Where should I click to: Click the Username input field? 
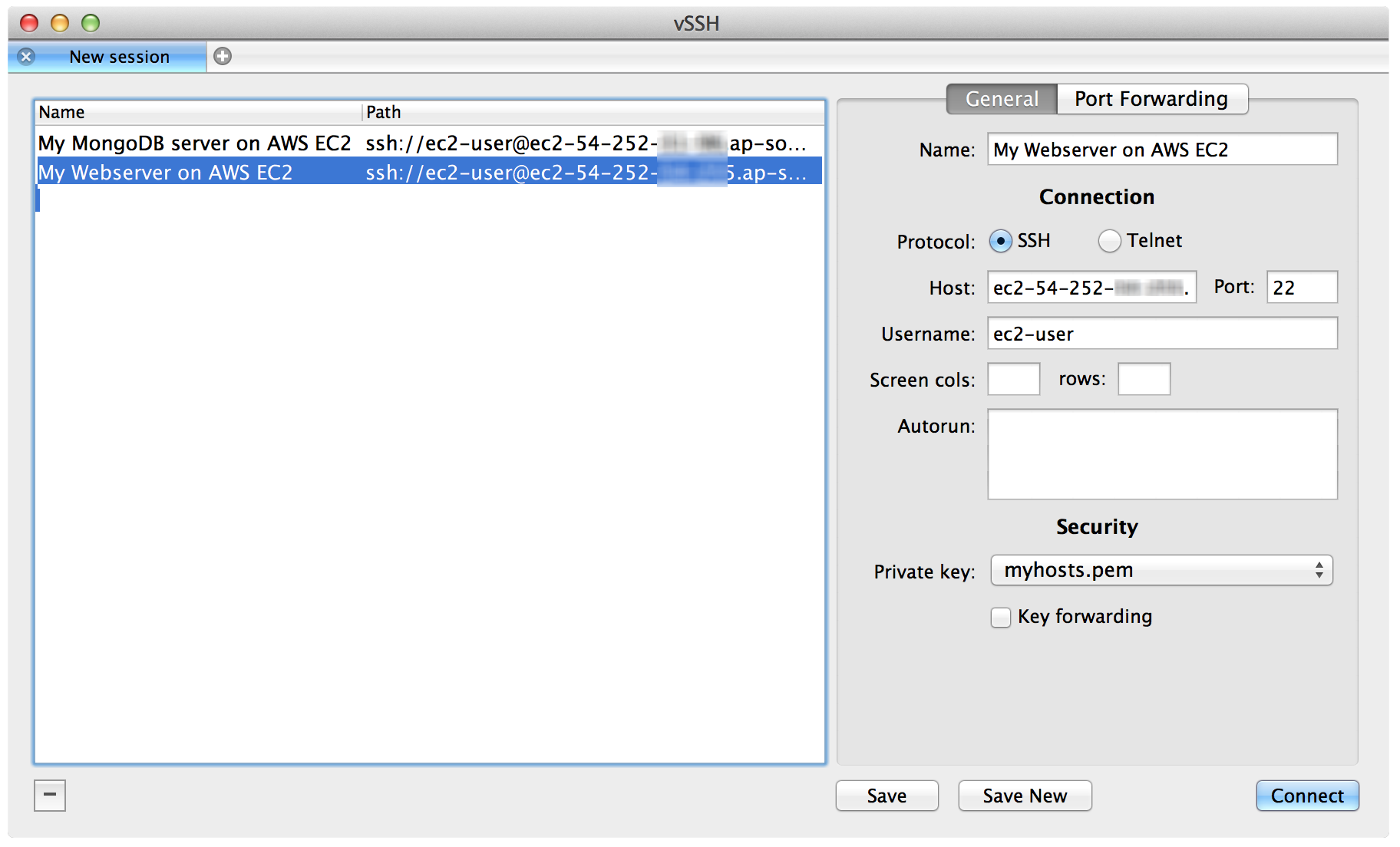coord(1162,334)
